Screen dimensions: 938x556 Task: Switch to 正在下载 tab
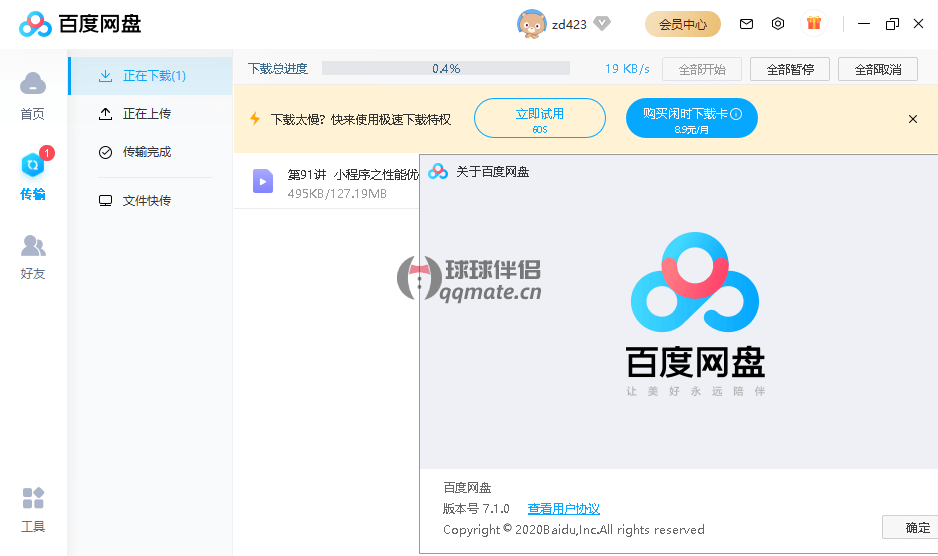tap(150, 76)
